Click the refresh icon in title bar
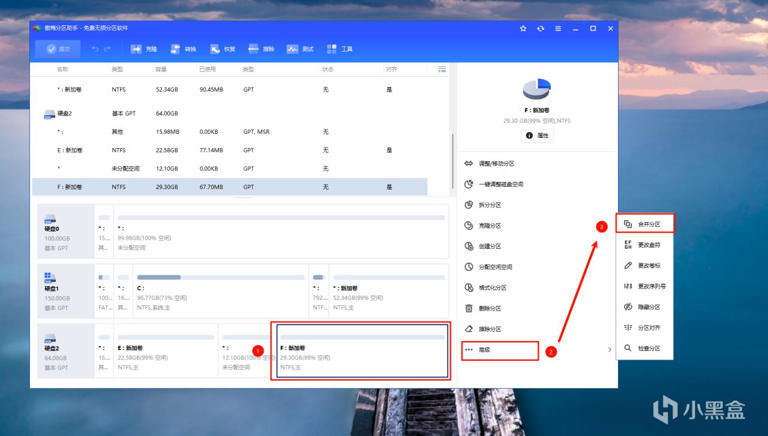The width and height of the screenshot is (768, 436). 540,28
